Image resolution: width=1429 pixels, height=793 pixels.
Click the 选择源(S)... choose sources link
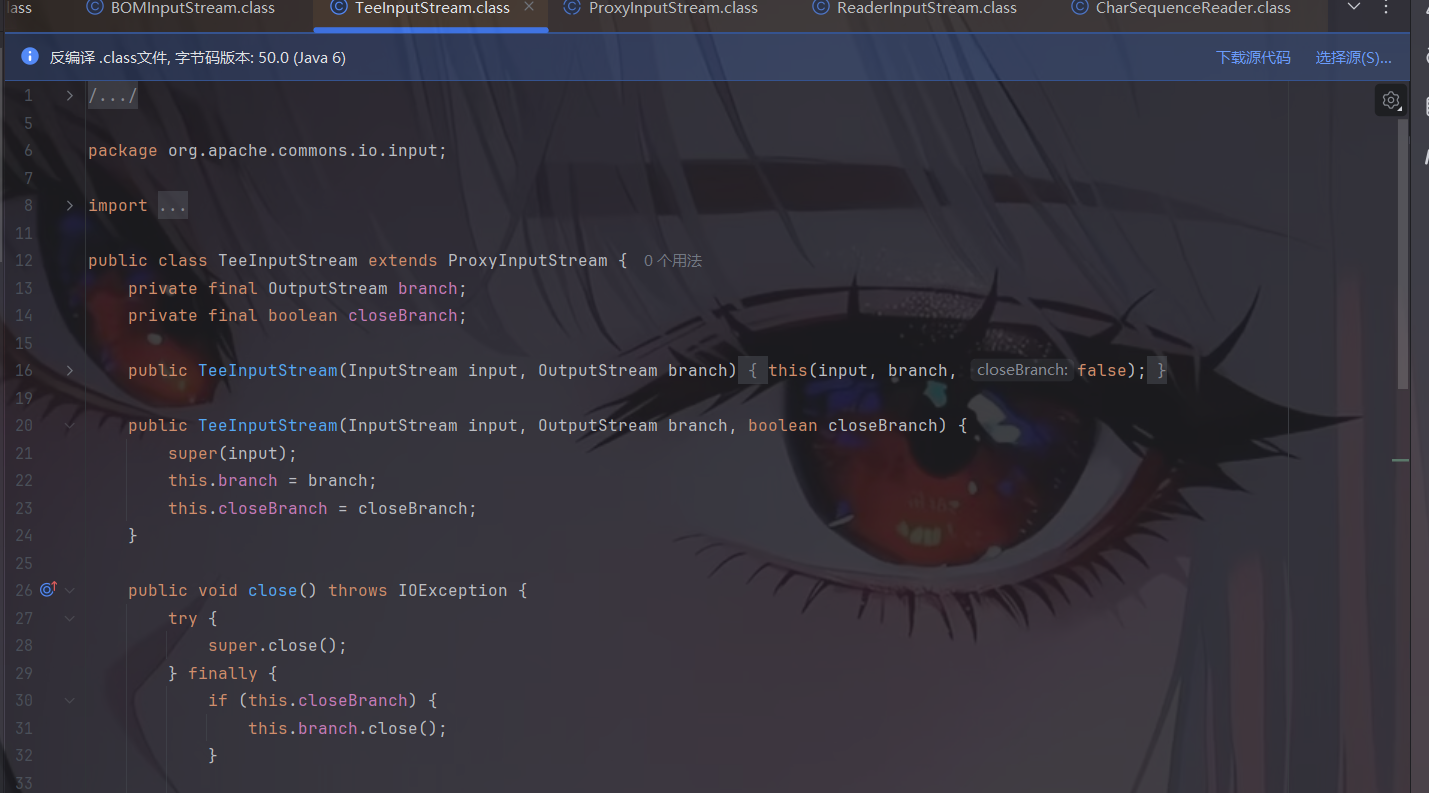[x=1353, y=58]
